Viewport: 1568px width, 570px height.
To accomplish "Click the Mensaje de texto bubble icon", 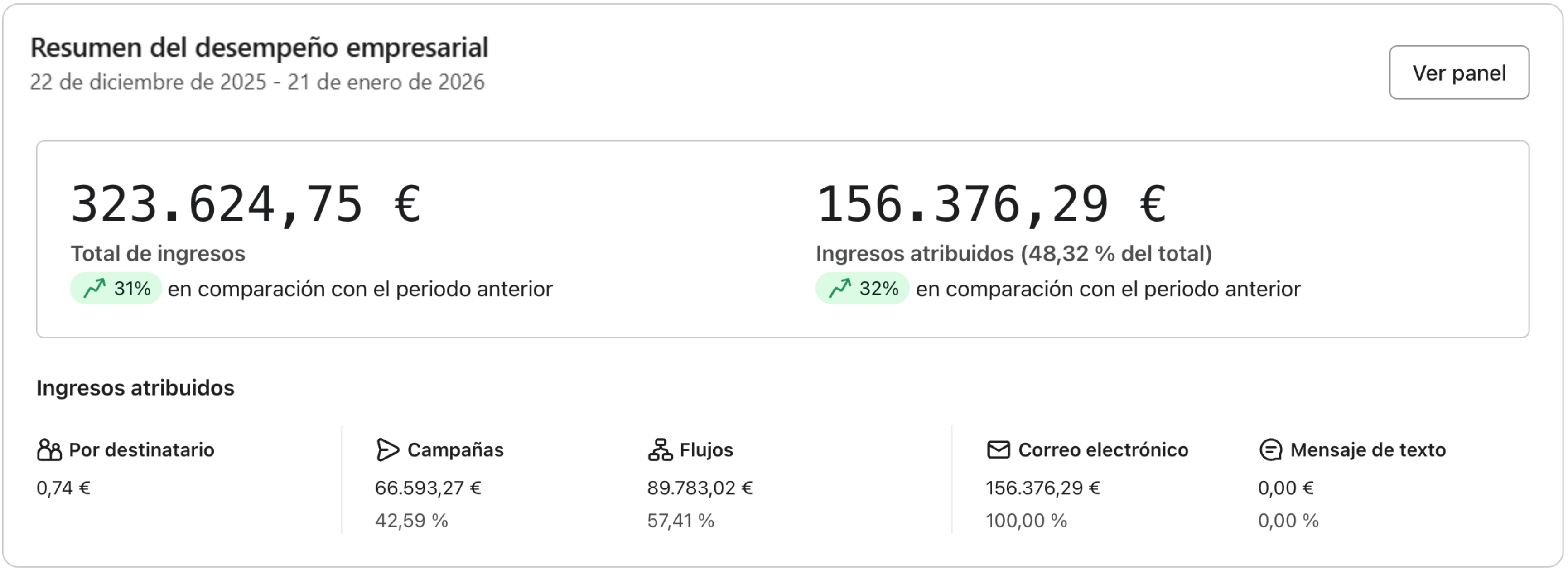I will click(x=1270, y=450).
